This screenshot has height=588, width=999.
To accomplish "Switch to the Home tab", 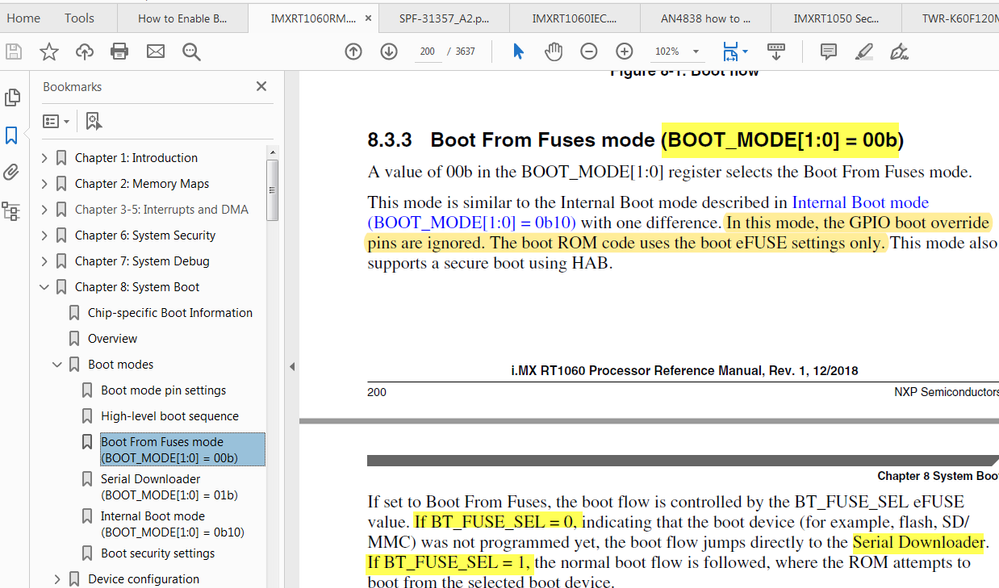I will [x=24, y=18].
